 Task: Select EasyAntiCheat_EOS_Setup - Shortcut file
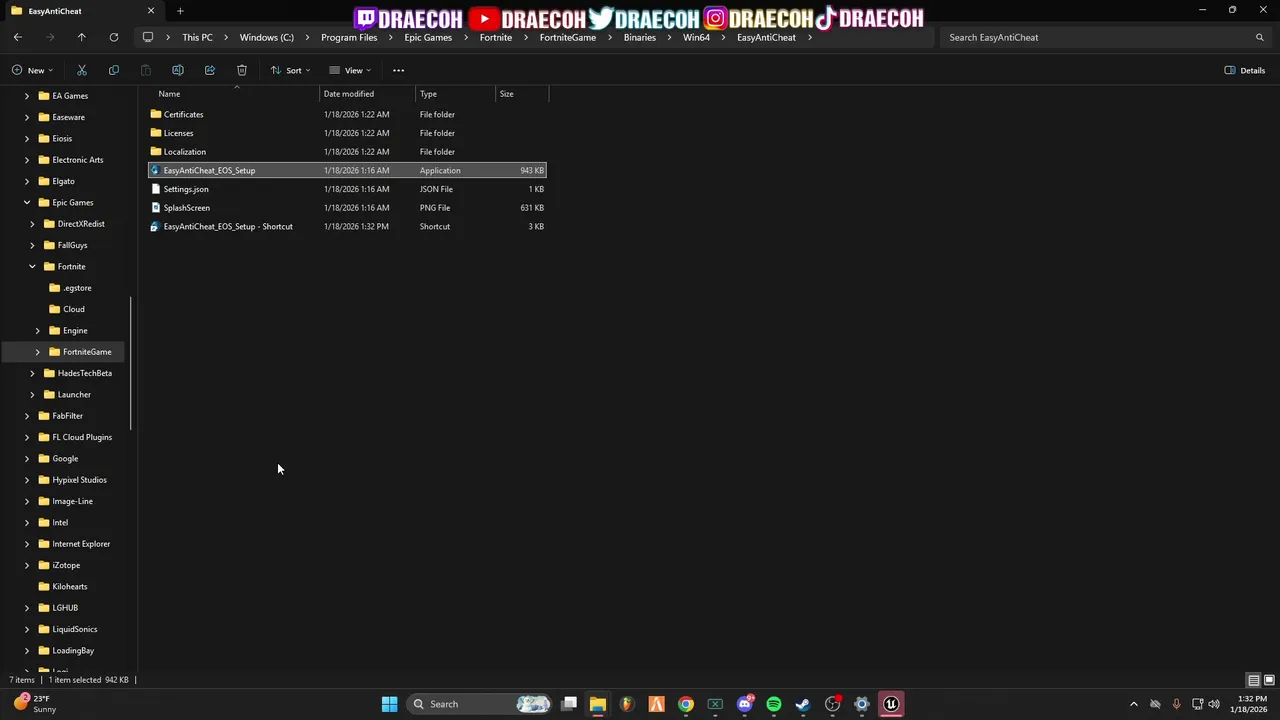coord(346,226)
